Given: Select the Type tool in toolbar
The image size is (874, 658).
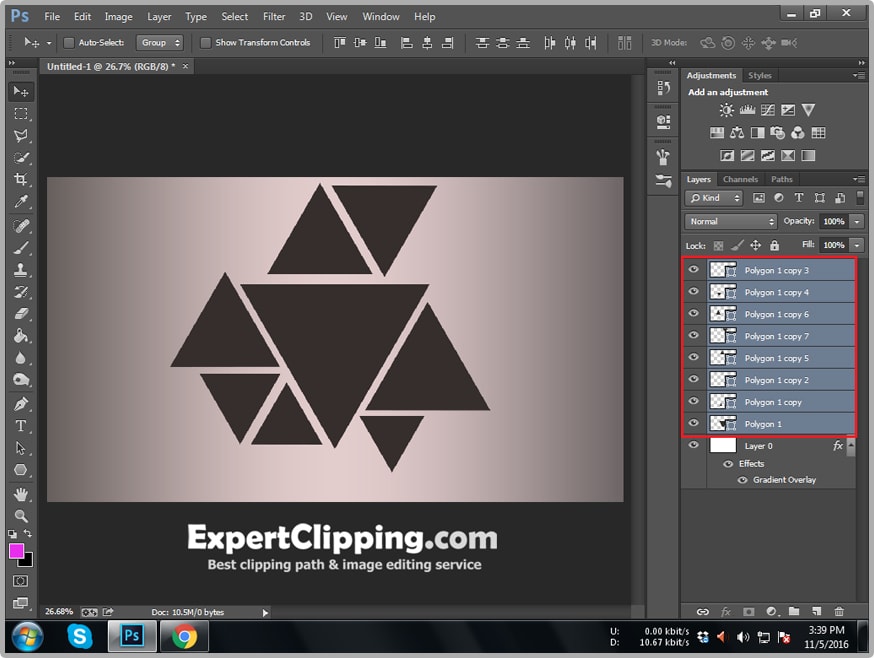Looking at the screenshot, I should [20, 426].
